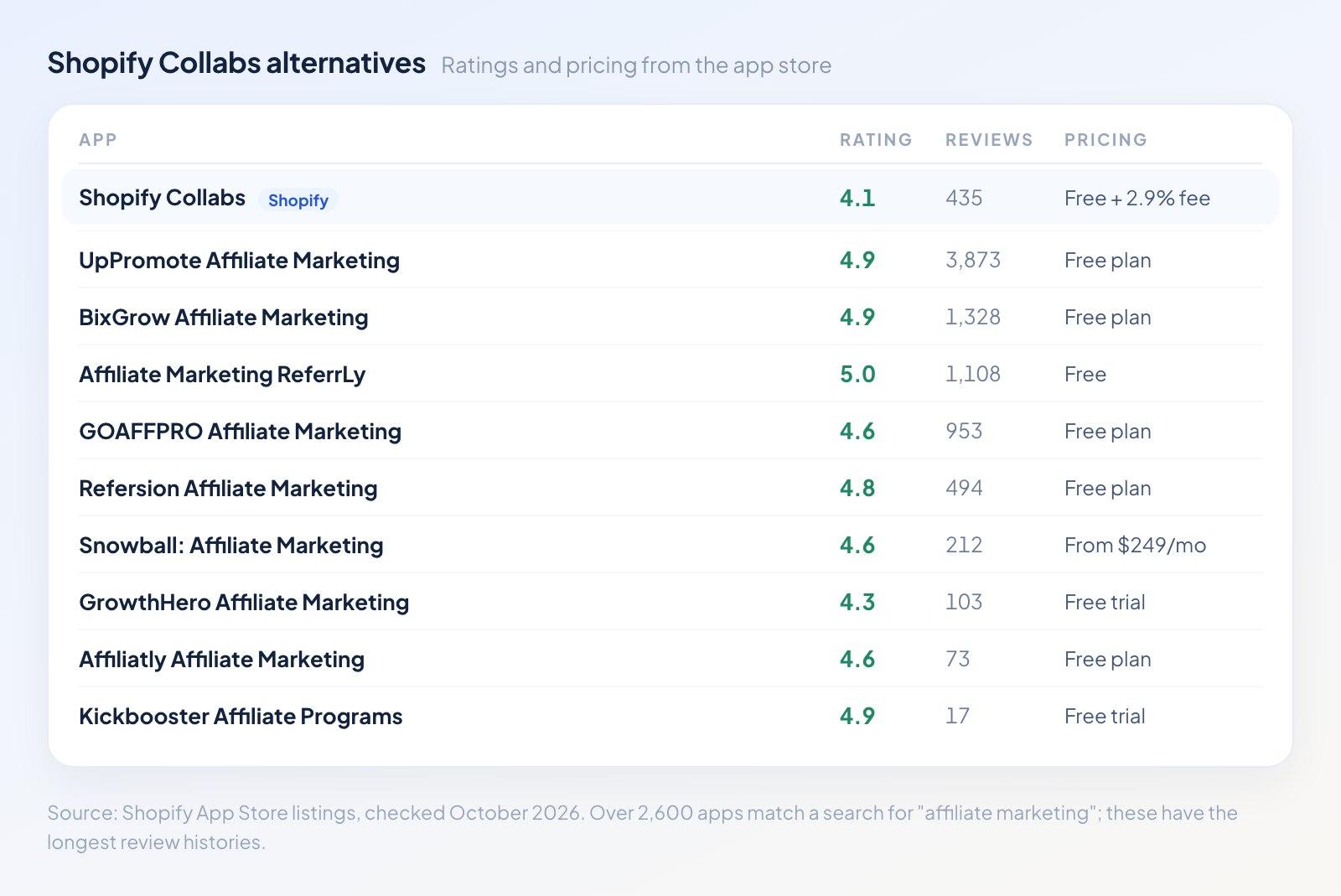Click the APP column header

click(x=98, y=140)
